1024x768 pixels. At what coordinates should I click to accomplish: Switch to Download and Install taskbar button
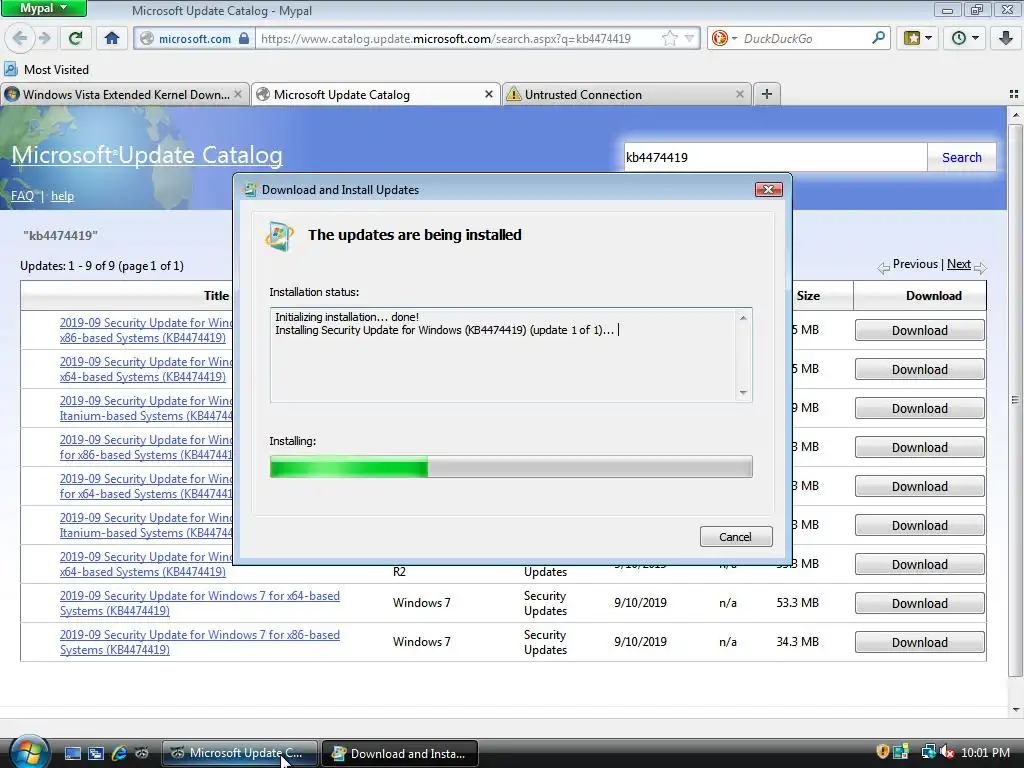(x=400, y=753)
